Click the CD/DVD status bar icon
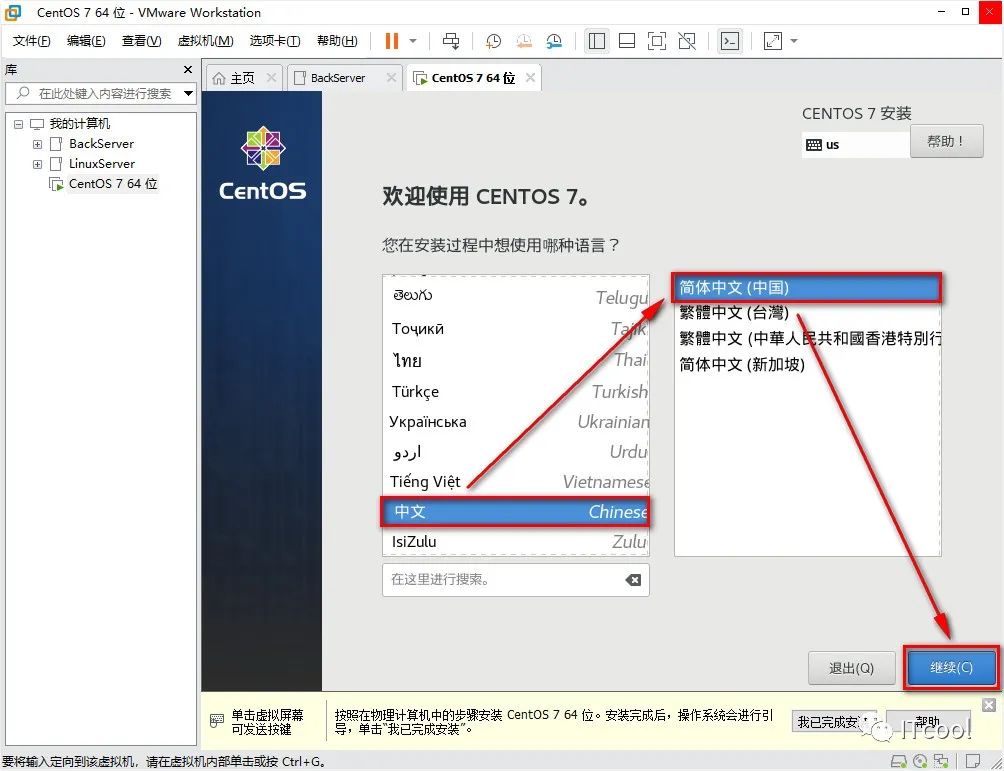Screen dimensions: 1004x771 click(x=920, y=761)
